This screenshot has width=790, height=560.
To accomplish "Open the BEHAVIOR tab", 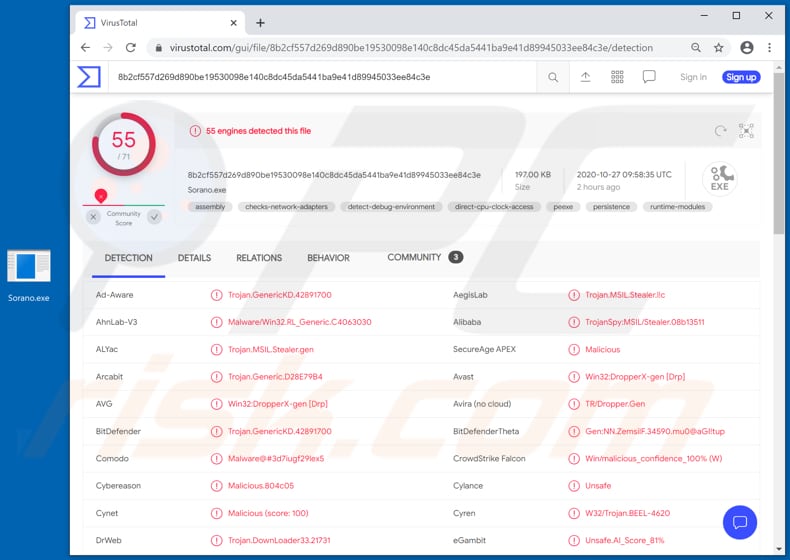I will (328, 258).
